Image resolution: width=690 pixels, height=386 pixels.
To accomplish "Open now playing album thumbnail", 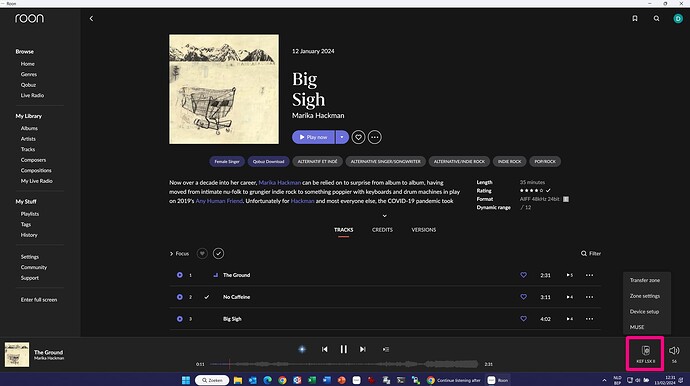I will click(x=17, y=355).
